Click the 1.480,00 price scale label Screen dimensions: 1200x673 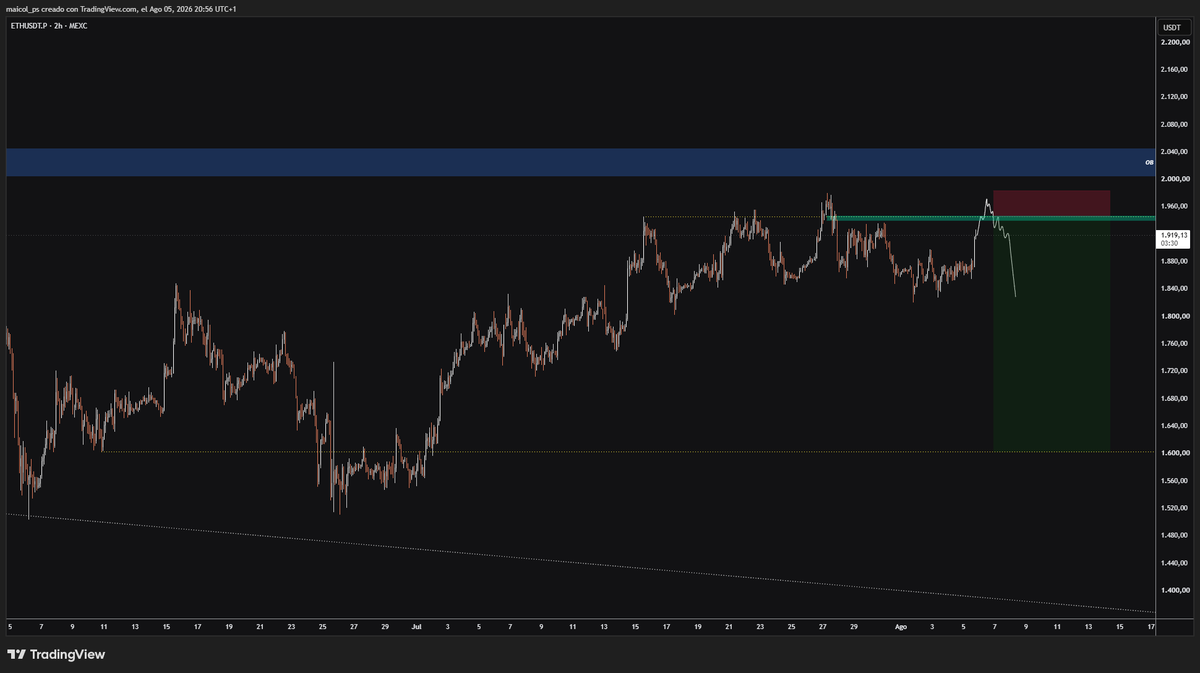tap(1174, 536)
